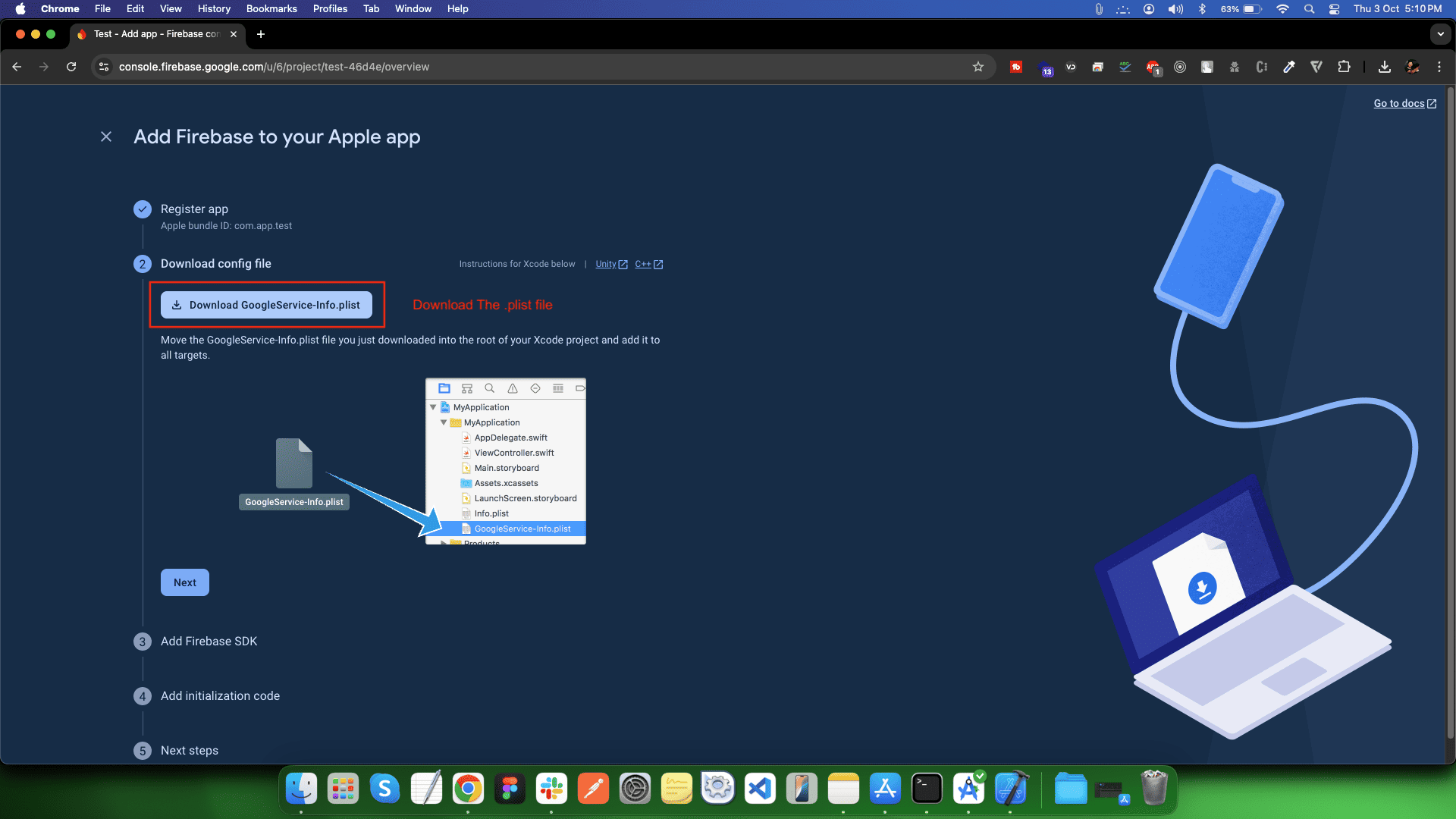This screenshot has width=1456, height=819.
Task: Open the site information icon in address bar
Action: (x=103, y=67)
